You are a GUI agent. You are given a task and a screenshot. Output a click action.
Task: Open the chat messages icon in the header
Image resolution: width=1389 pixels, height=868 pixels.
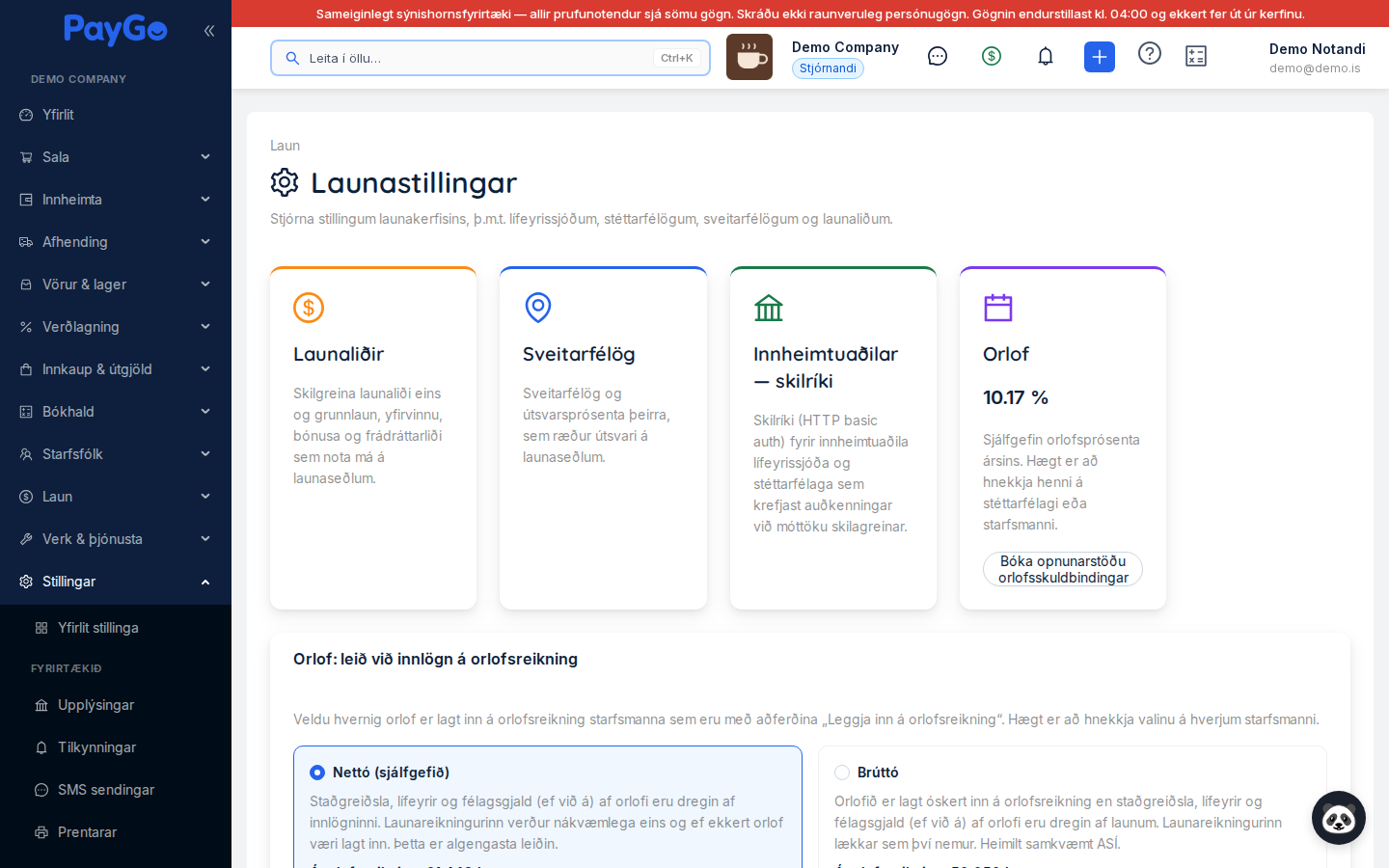(938, 56)
